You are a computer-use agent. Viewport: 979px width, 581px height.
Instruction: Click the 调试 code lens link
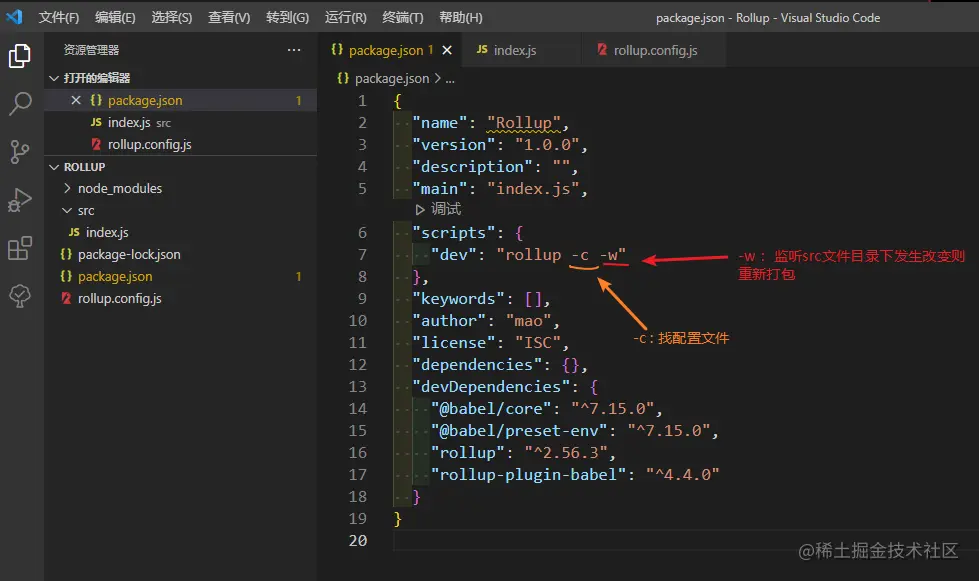coord(446,209)
